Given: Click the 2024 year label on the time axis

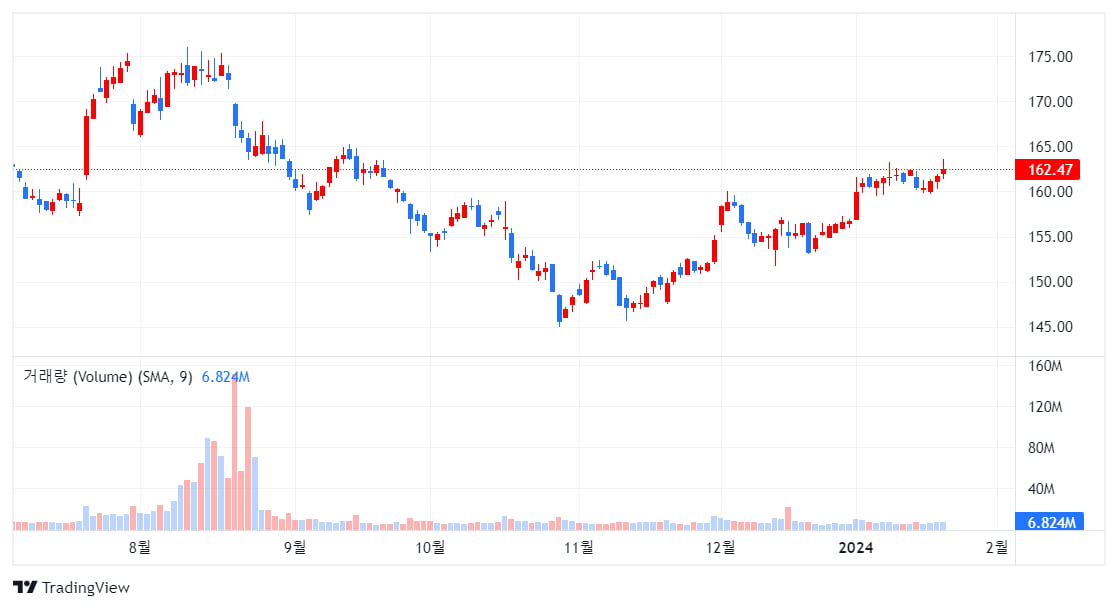Looking at the screenshot, I should (856, 547).
